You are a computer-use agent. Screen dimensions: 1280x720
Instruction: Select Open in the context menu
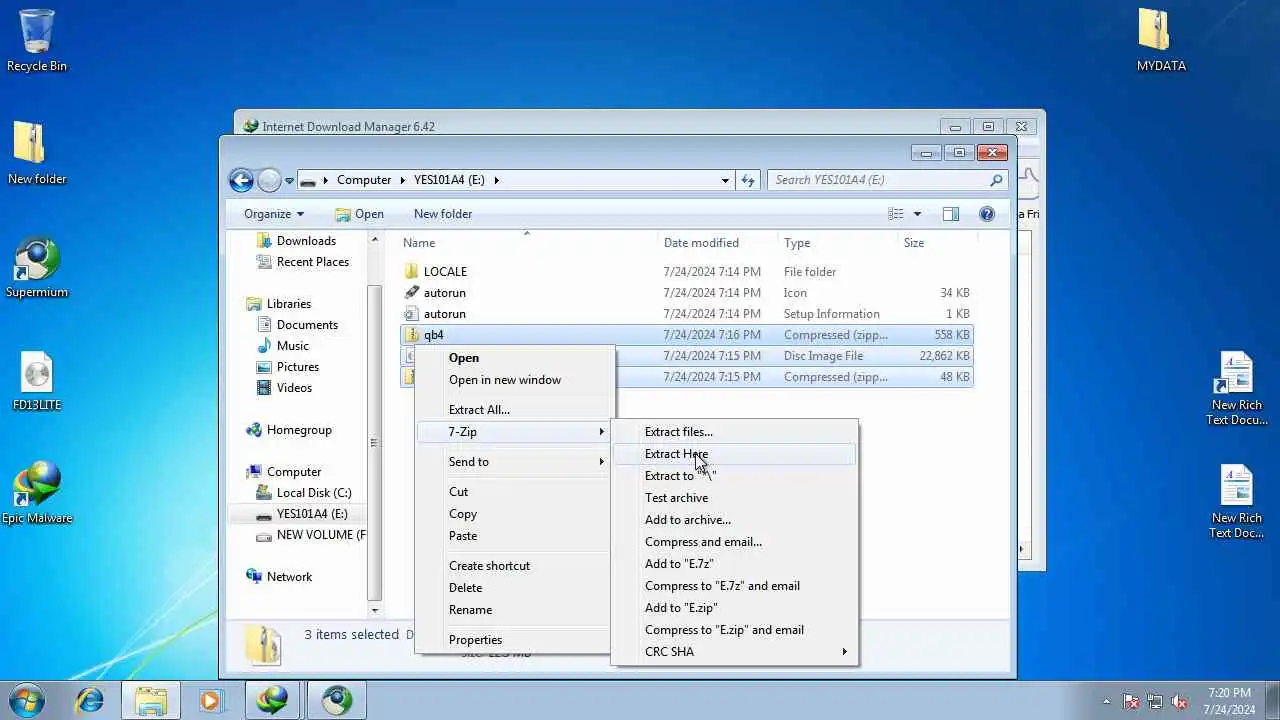pyautogui.click(x=515, y=358)
